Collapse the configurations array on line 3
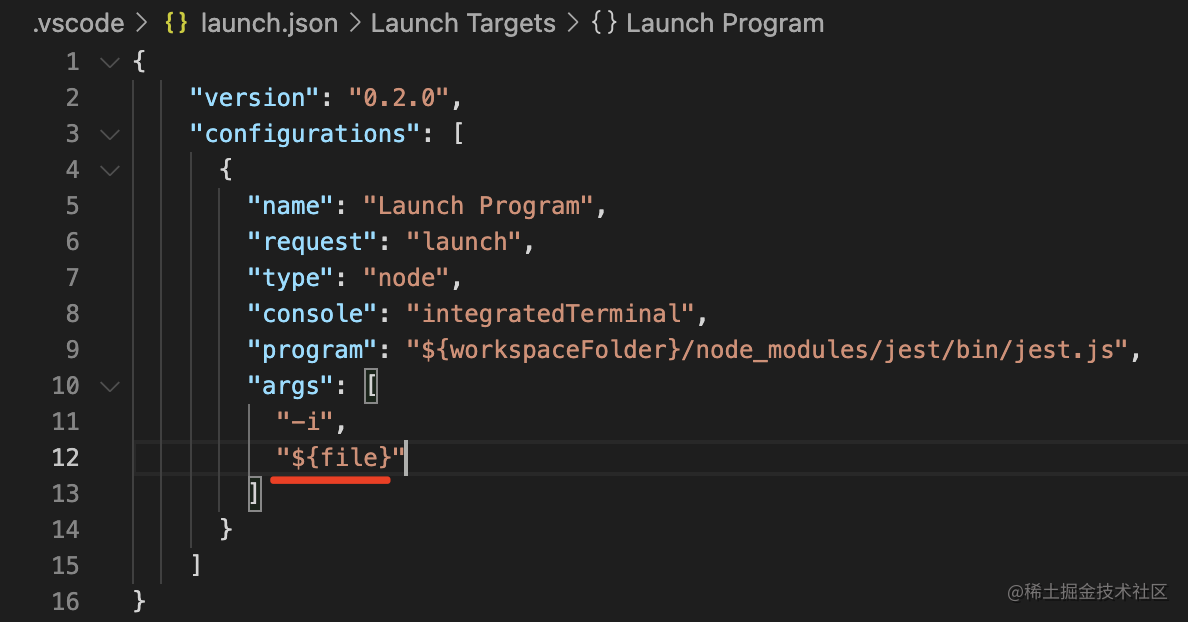The width and height of the screenshot is (1188, 622). point(111,134)
